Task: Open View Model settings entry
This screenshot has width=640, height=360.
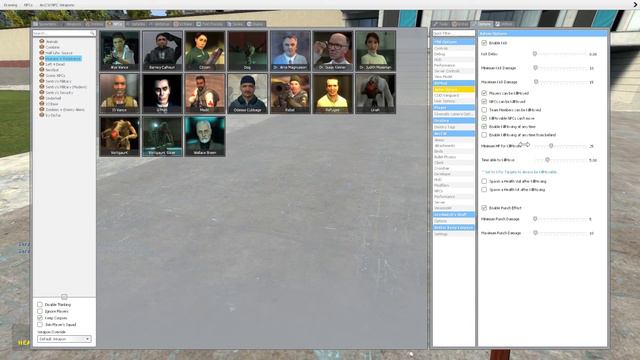Action: tap(453, 77)
